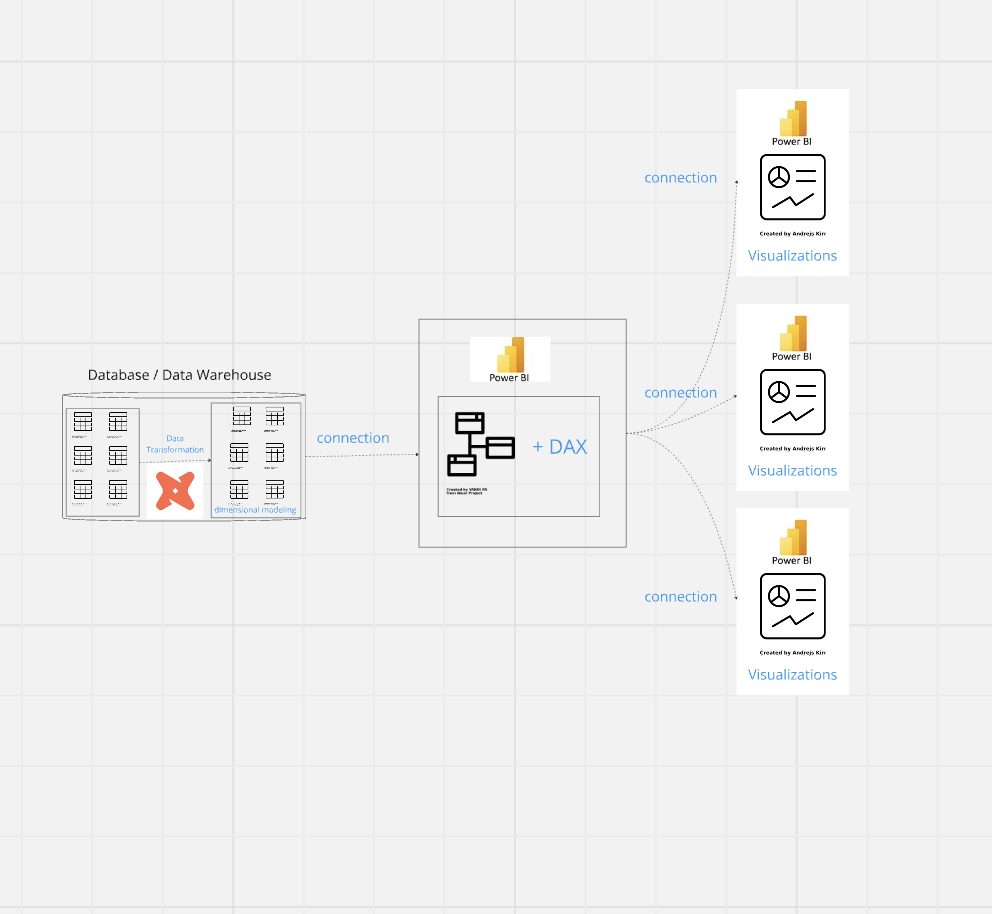
Task: Select bottom-right table icon above 'dimensional modeling' label
Action: pos(275,490)
